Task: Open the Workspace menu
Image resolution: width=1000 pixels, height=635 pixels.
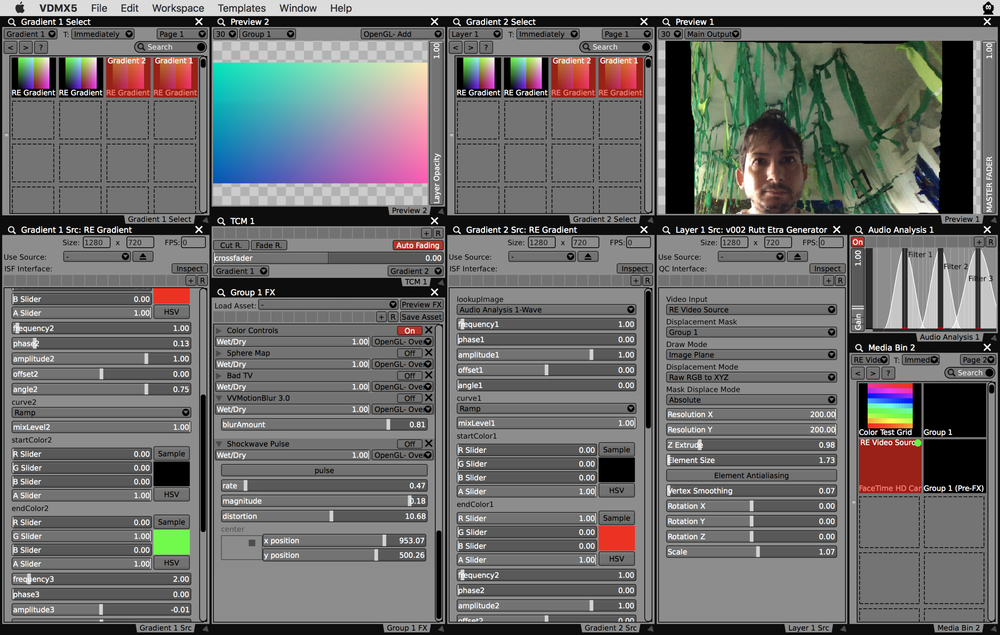Action: [x=178, y=8]
